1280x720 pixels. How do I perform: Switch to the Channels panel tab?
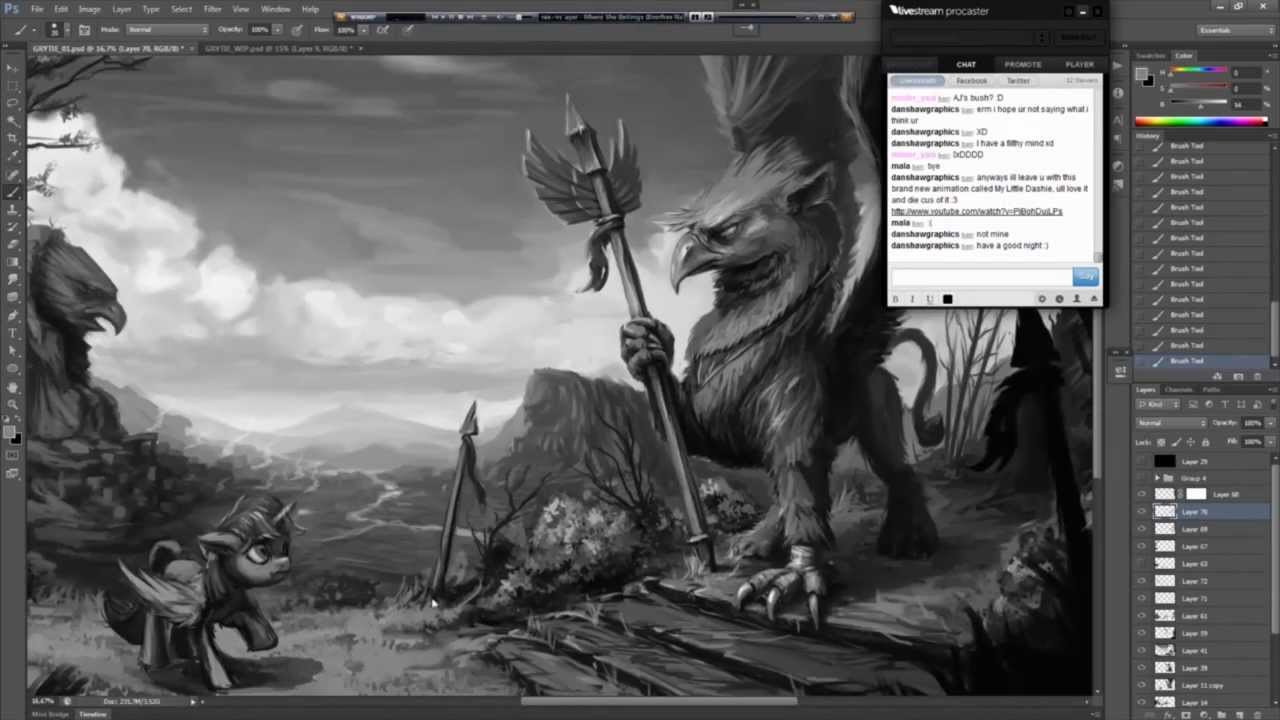pyautogui.click(x=1178, y=389)
